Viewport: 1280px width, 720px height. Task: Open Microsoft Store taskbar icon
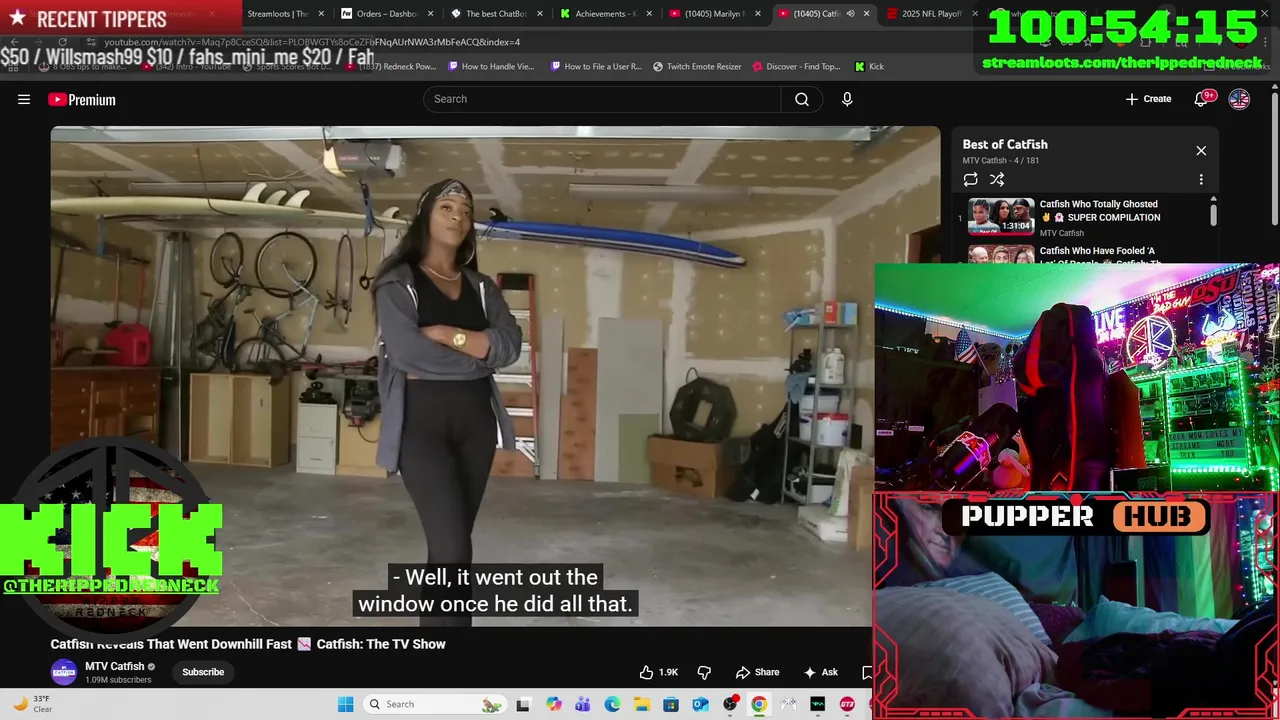tap(671, 704)
